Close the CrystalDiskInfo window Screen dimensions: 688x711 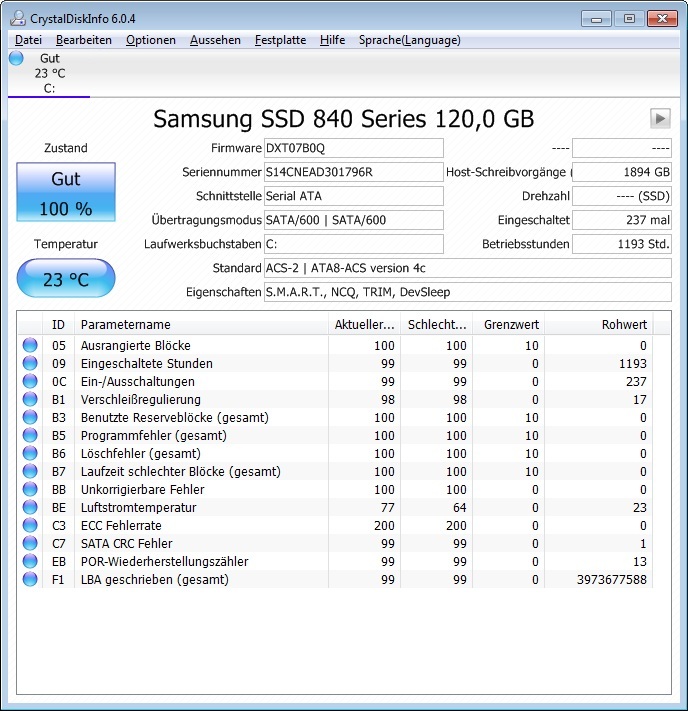(663, 19)
